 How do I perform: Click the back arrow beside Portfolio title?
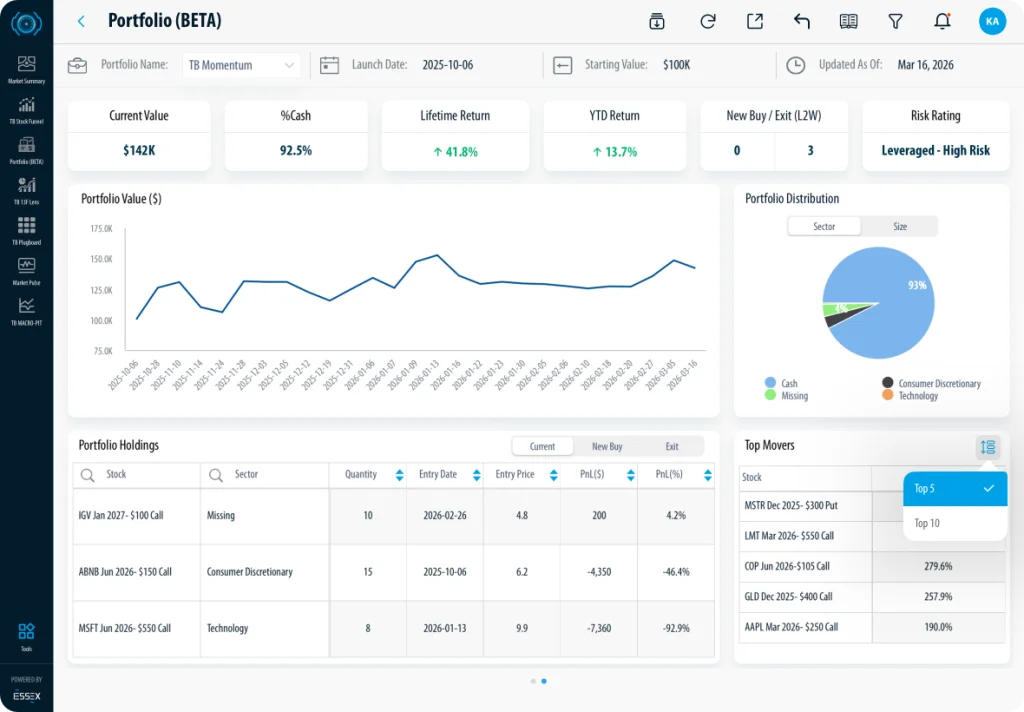(x=81, y=21)
